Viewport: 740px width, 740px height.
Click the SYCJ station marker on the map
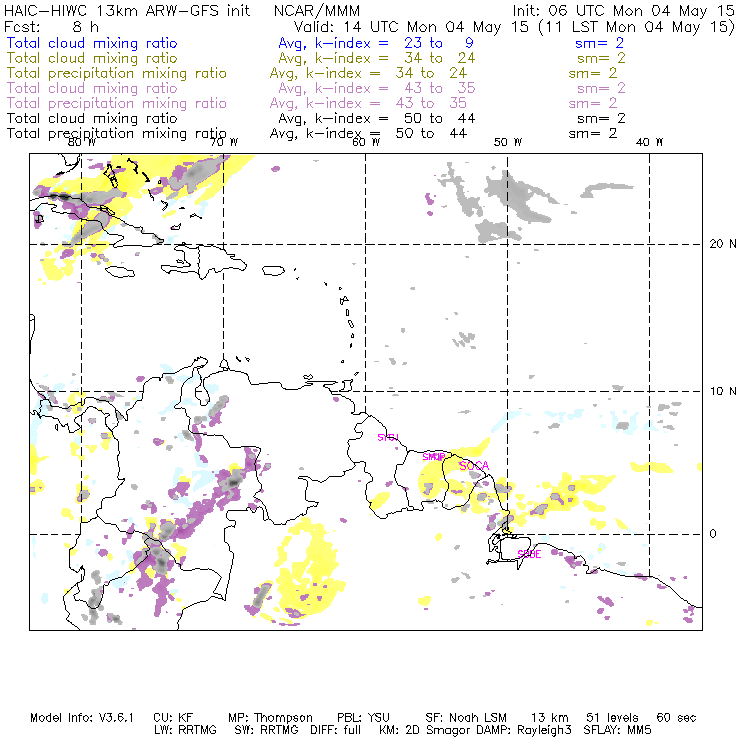388,437
